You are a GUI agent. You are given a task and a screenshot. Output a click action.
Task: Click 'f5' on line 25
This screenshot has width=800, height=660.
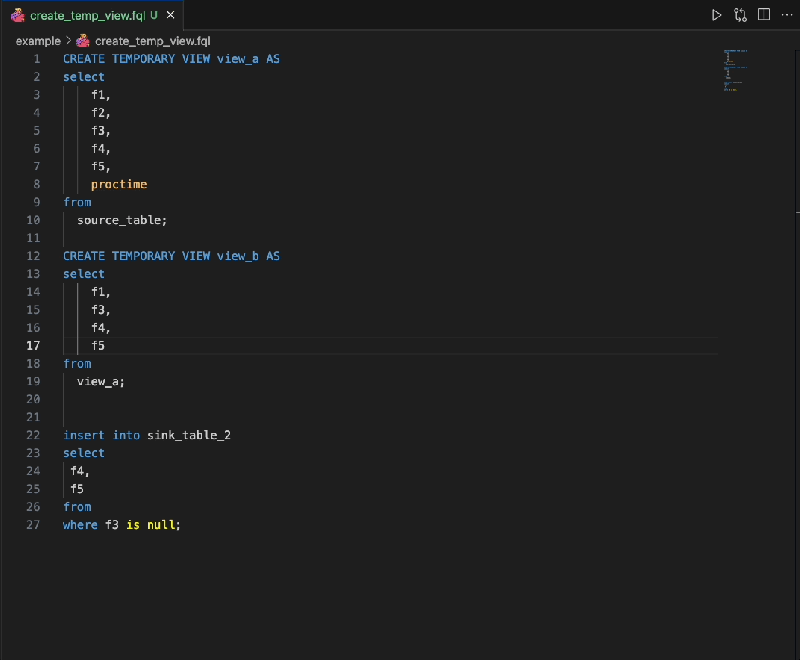pos(77,489)
